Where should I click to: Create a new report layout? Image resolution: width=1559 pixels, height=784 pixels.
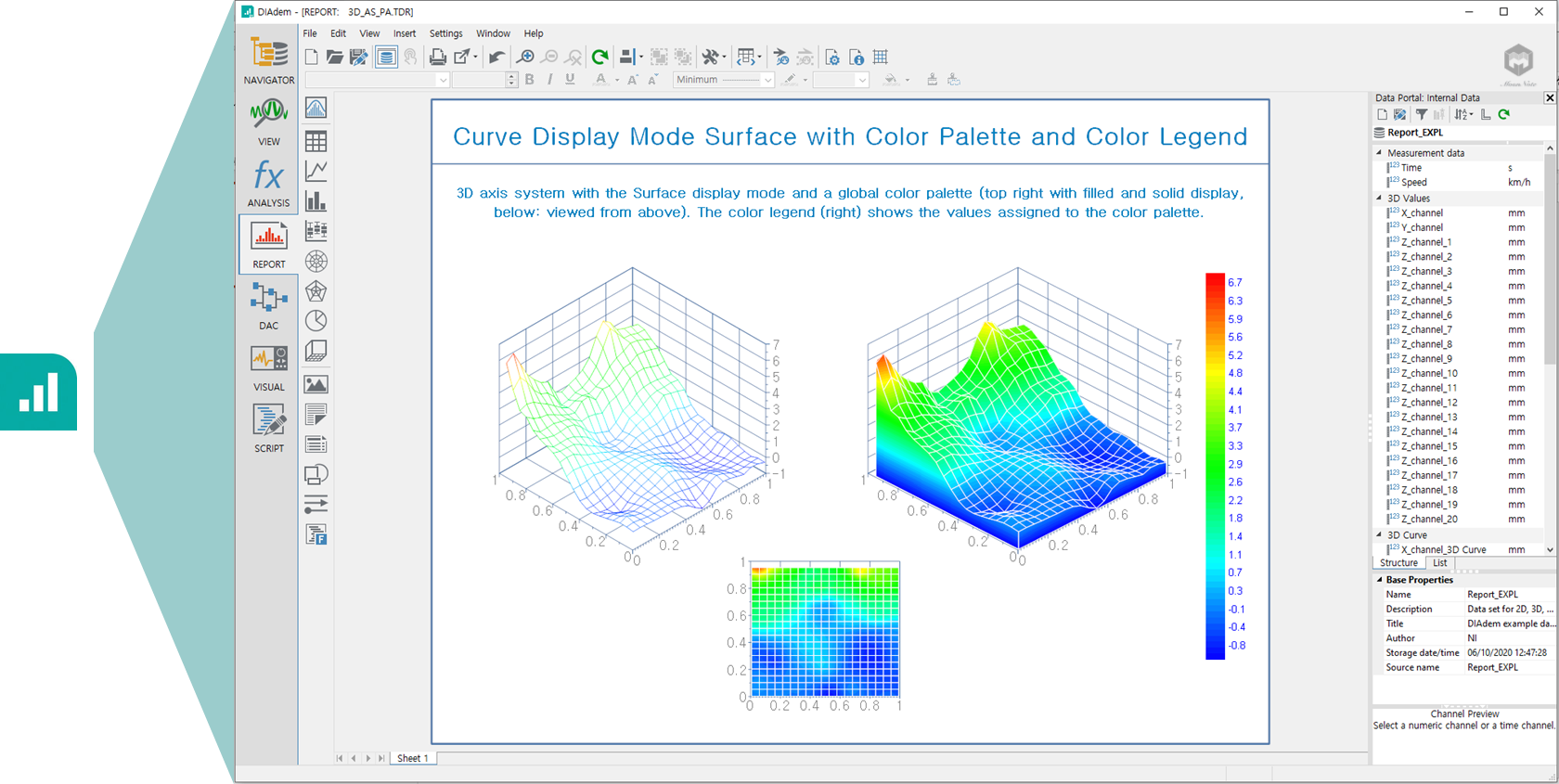312,58
